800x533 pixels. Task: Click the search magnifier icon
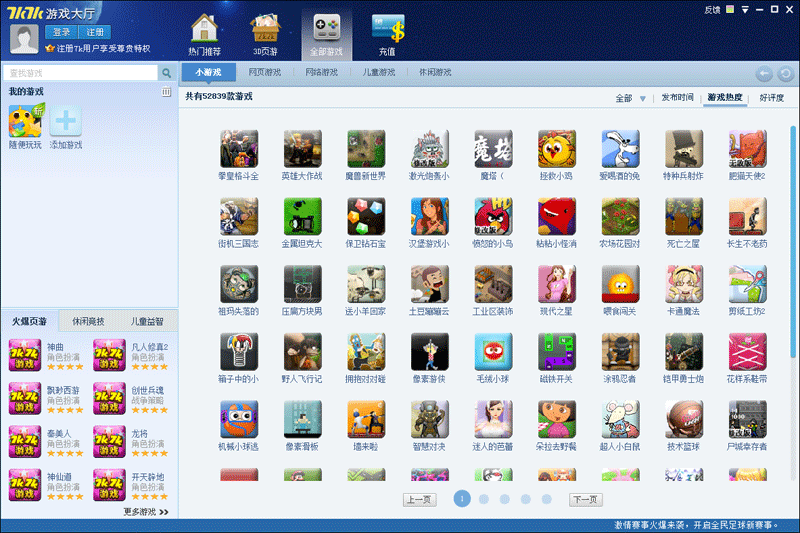166,73
